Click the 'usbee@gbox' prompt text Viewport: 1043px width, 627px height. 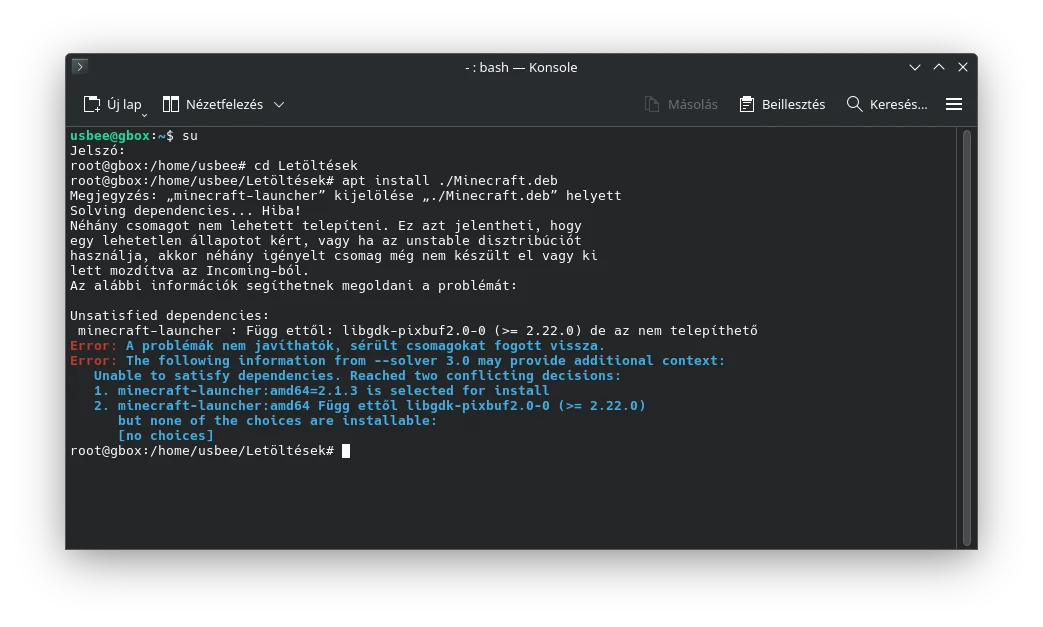tap(110, 136)
